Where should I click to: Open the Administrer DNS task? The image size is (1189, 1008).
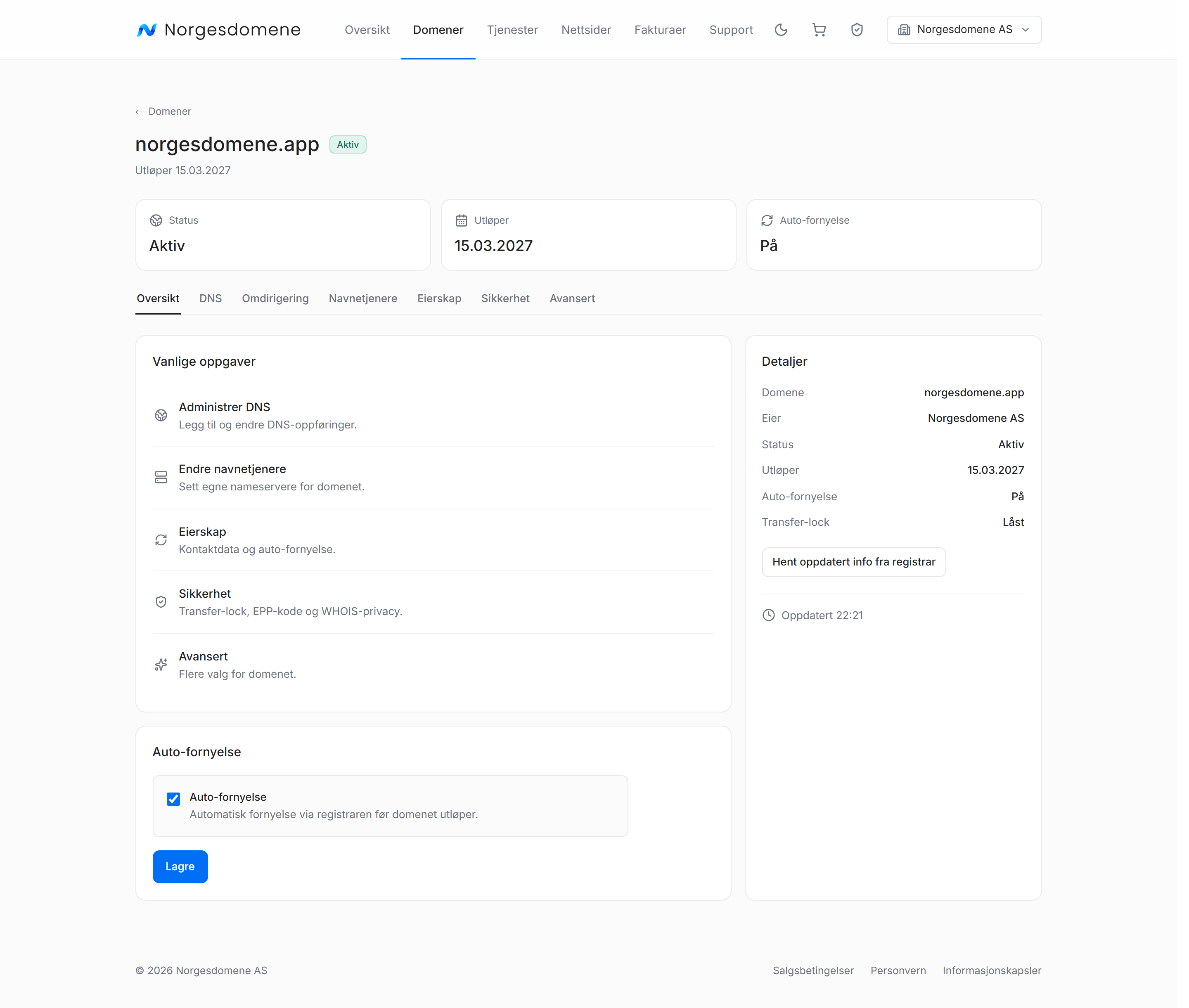433,415
